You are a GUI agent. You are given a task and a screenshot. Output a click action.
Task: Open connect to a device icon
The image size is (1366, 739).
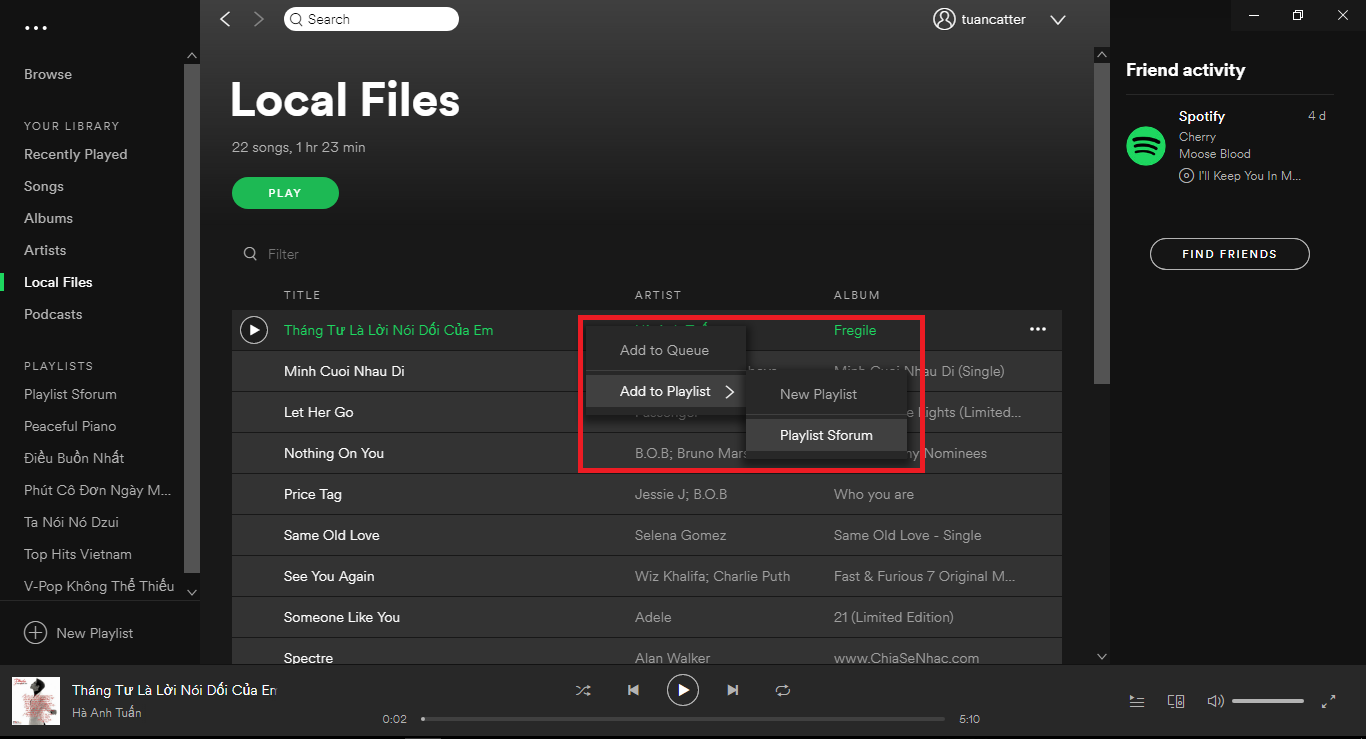(1176, 702)
